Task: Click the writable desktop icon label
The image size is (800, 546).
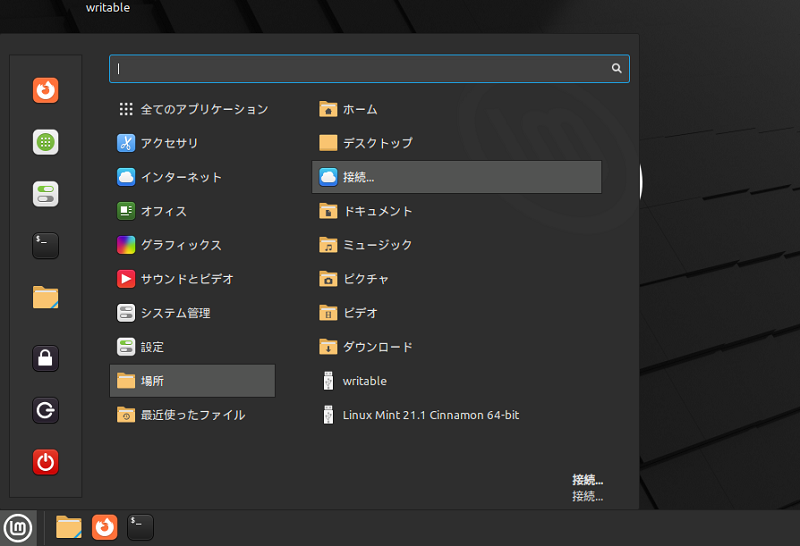Action: pyautogui.click(x=108, y=8)
